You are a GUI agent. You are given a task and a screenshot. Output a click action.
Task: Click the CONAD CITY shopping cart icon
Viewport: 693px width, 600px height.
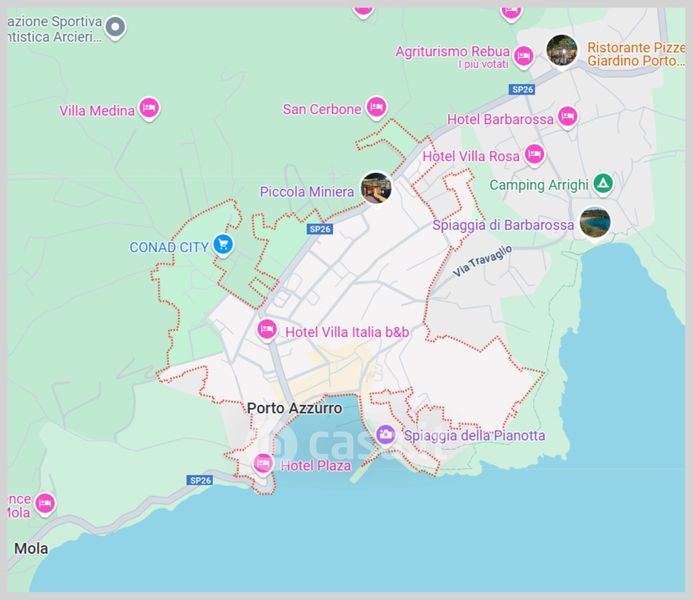pyautogui.click(x=224, y=245)
